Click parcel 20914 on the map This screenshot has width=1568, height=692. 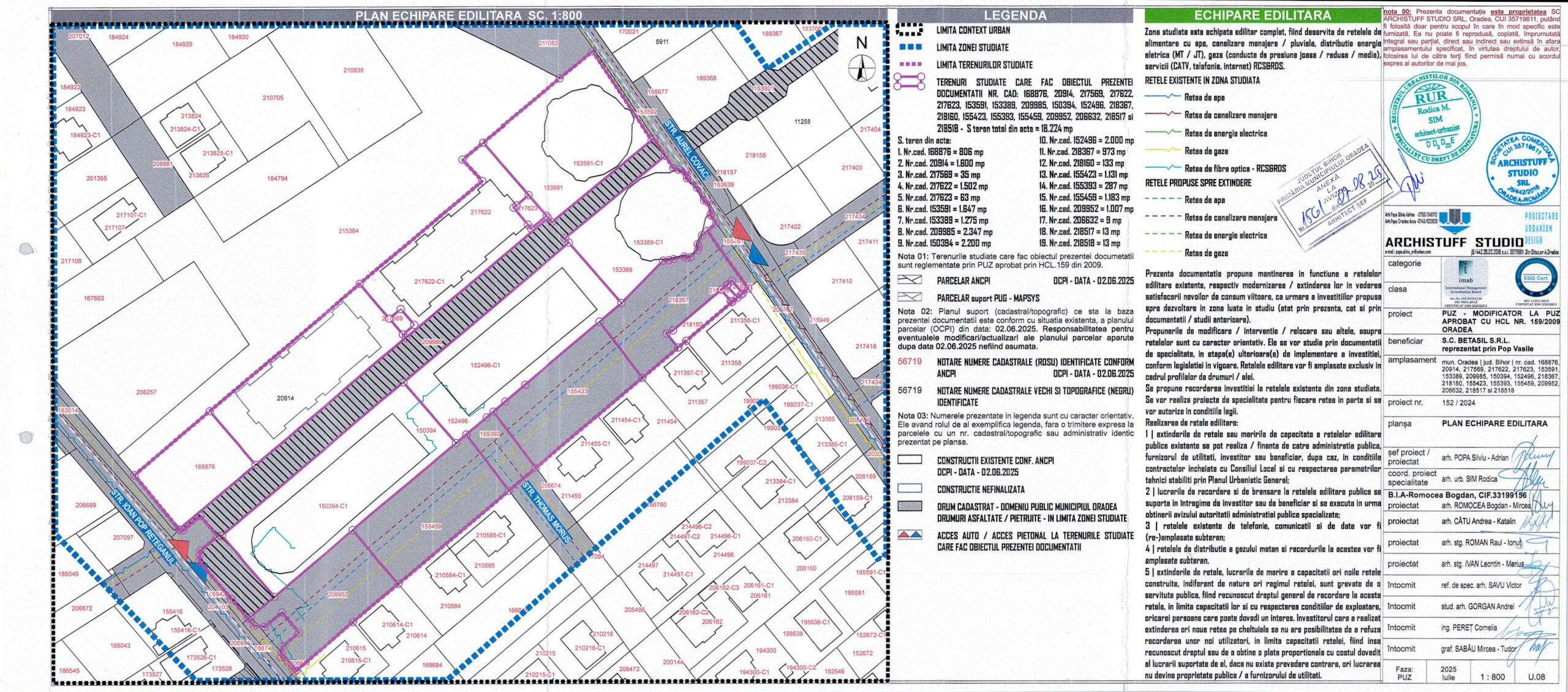[285, 398]
